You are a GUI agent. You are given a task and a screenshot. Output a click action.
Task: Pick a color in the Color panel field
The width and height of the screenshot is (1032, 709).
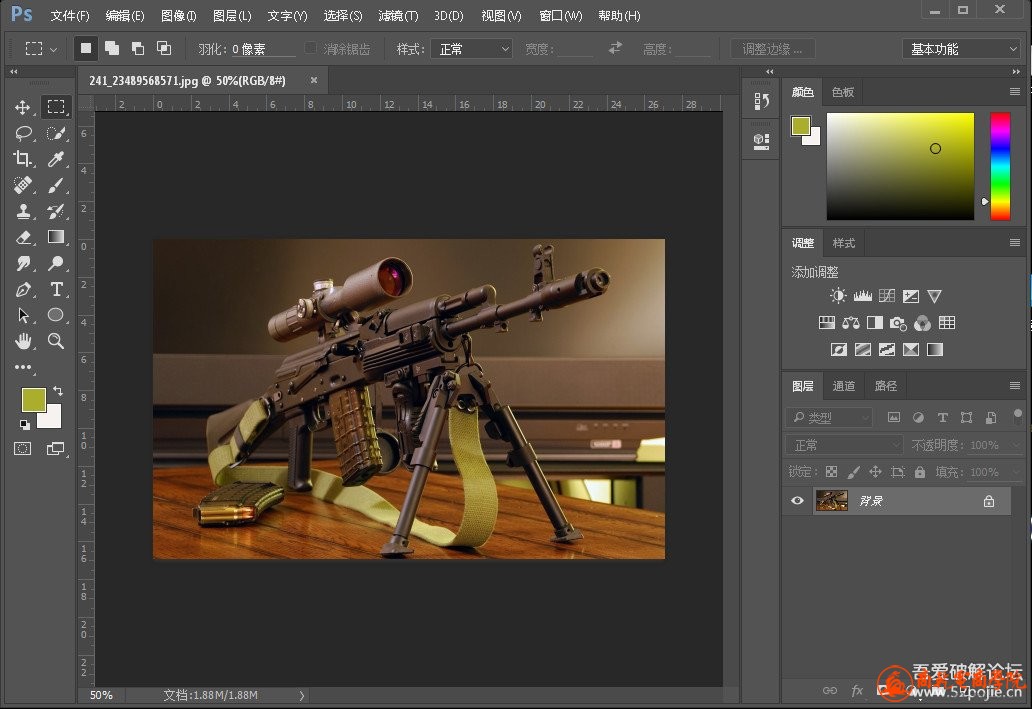pyautogui.click(x=900, y=167)
